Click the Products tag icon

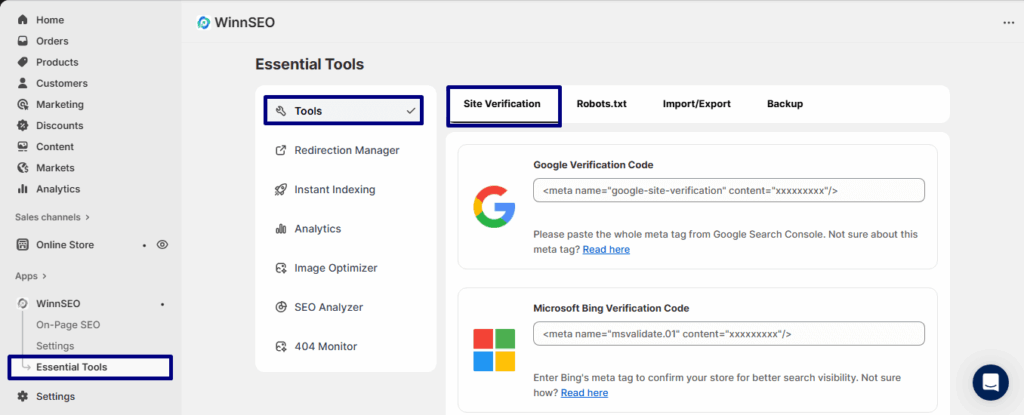pos(23,62)
